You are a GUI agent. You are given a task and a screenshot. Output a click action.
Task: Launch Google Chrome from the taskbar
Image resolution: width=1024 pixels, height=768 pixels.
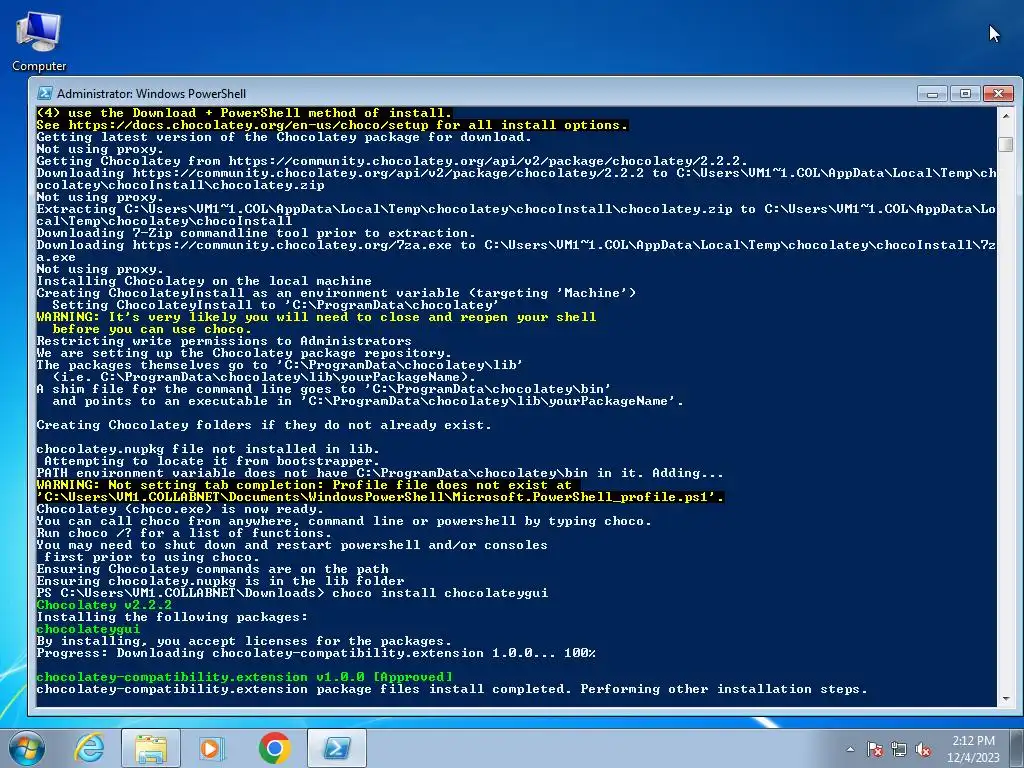pyautogui.click(x=274, y=748)
